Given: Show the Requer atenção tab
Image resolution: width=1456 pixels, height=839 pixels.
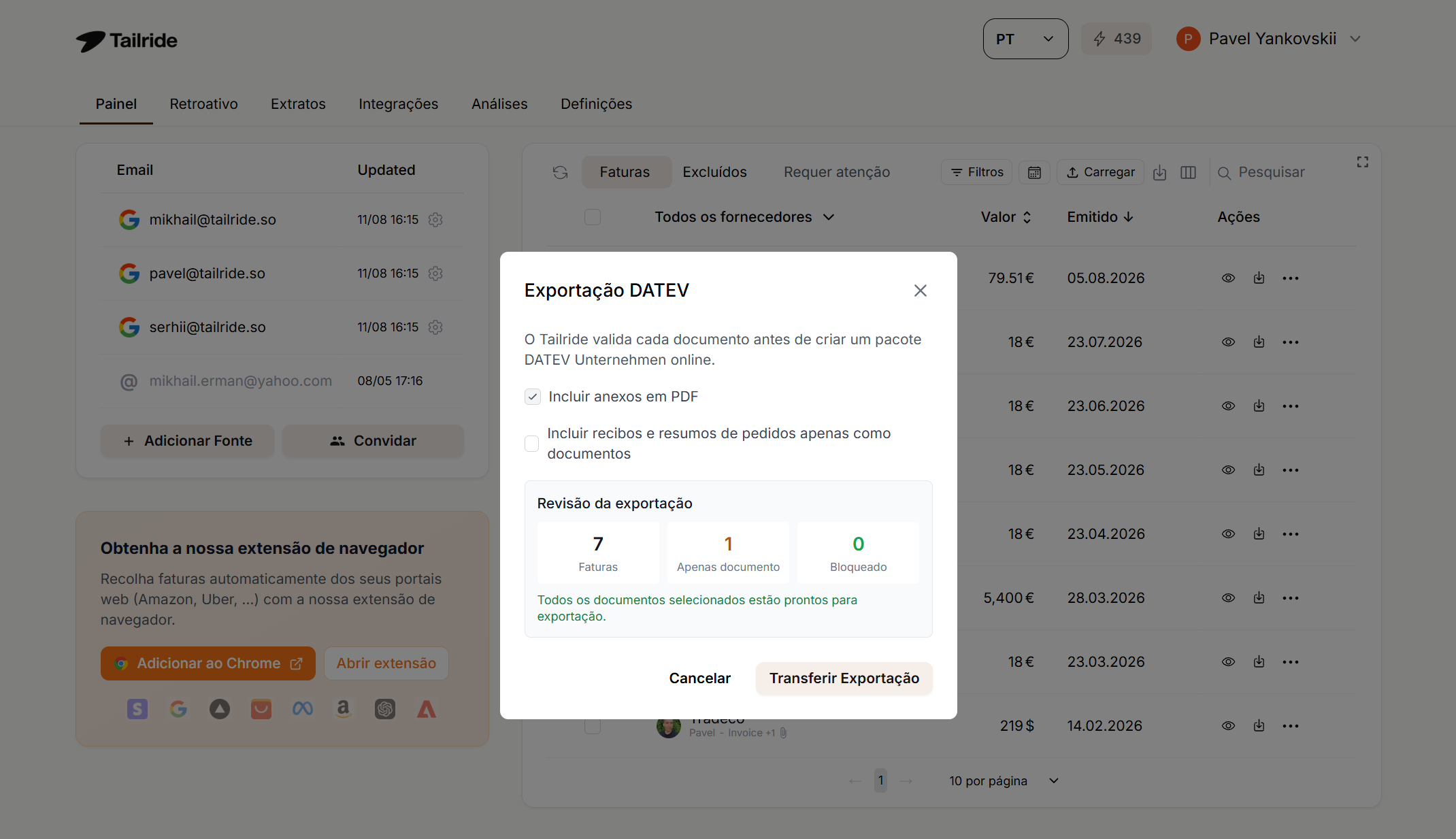Looking at the screenshot, I should tap(836, 172).
